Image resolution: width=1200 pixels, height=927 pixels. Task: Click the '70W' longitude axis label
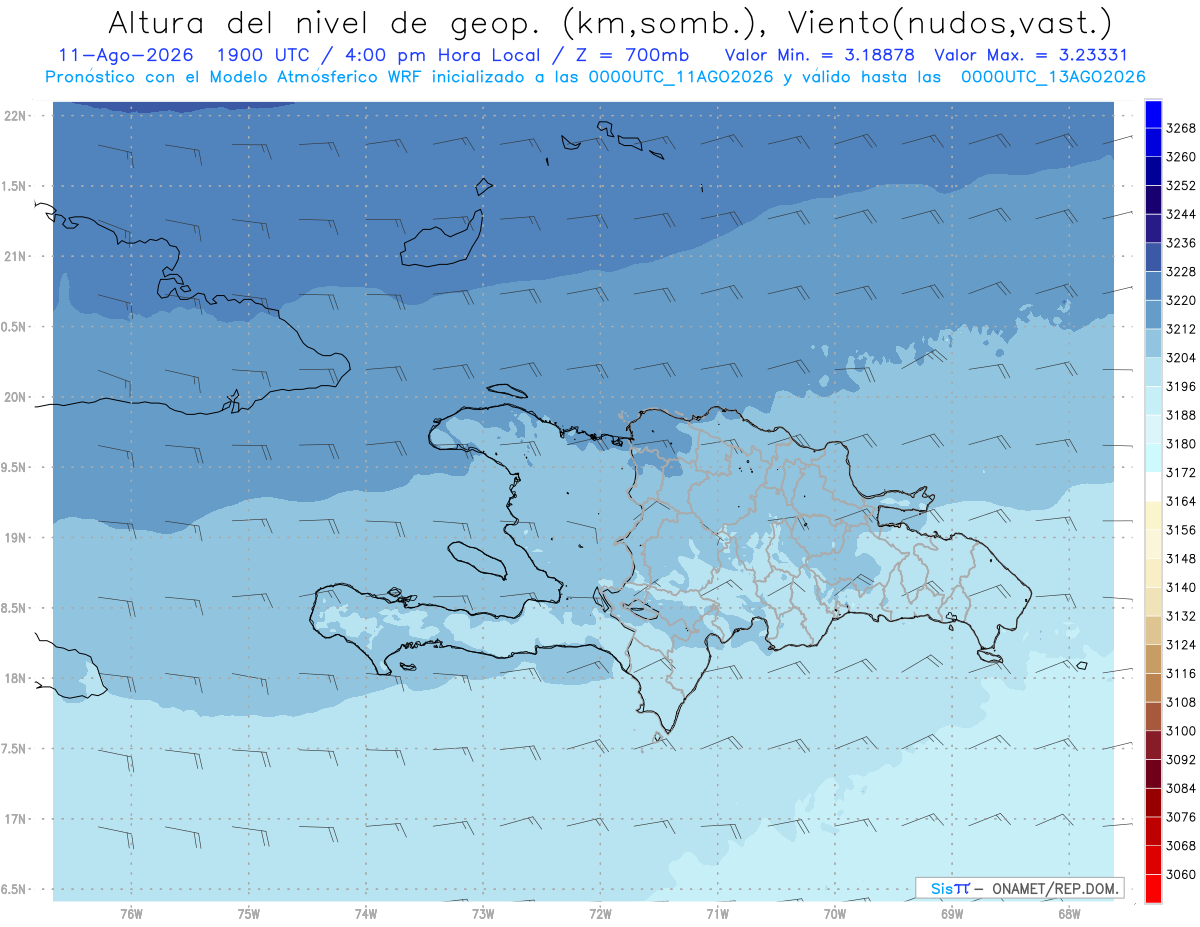click(835, 913)
